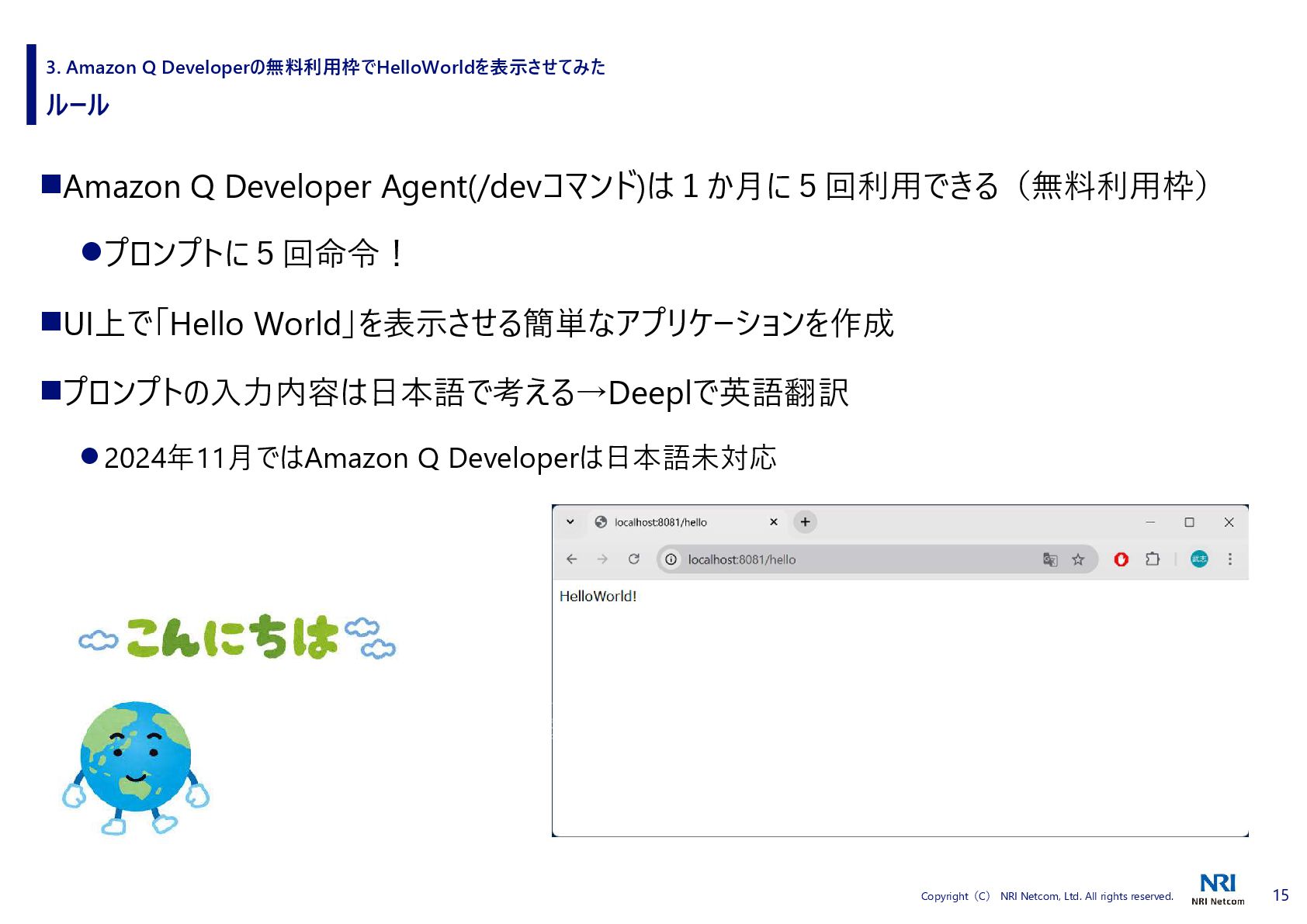Image resolution: width=1307 pixels, height=924 pixels.
Task: Click the copyright notice text
Action: coord(1047,896)
